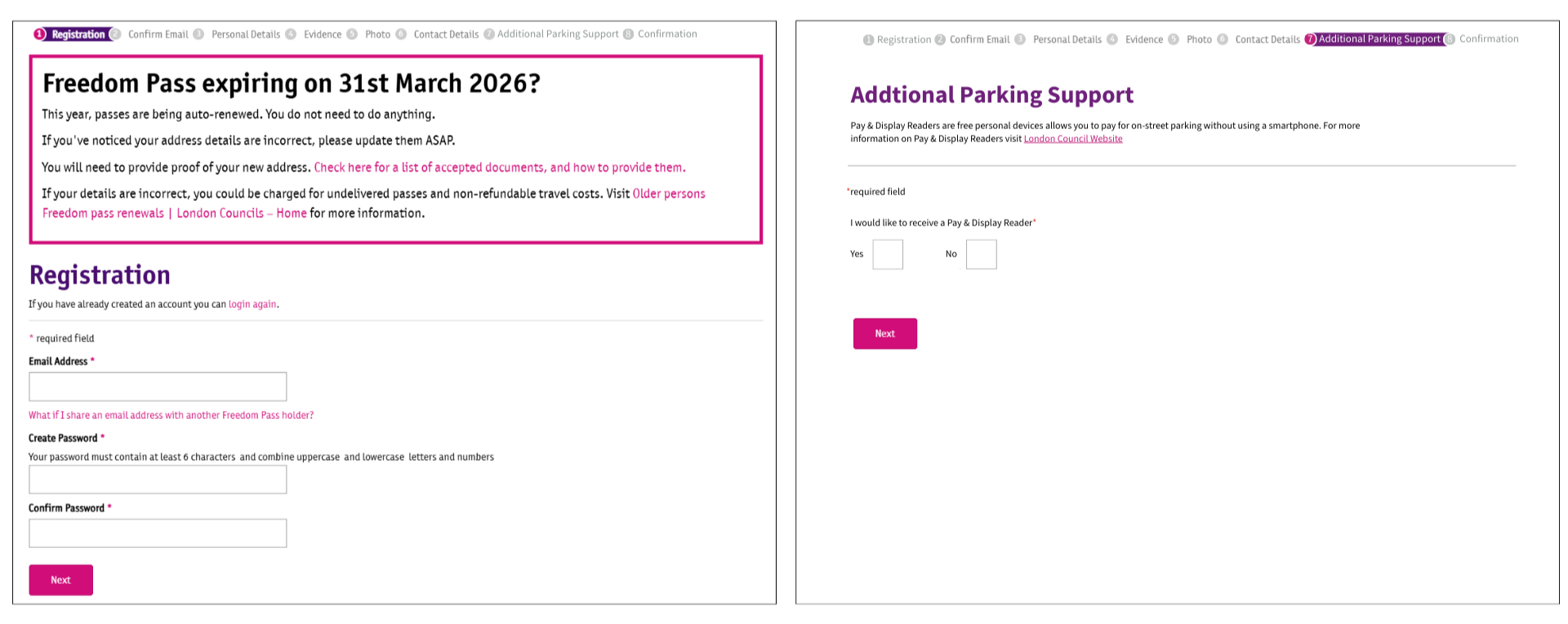Tick the Yes checkbox for Pay & Display Reader
1568x624 pixels.
click(x=888, y=255)
